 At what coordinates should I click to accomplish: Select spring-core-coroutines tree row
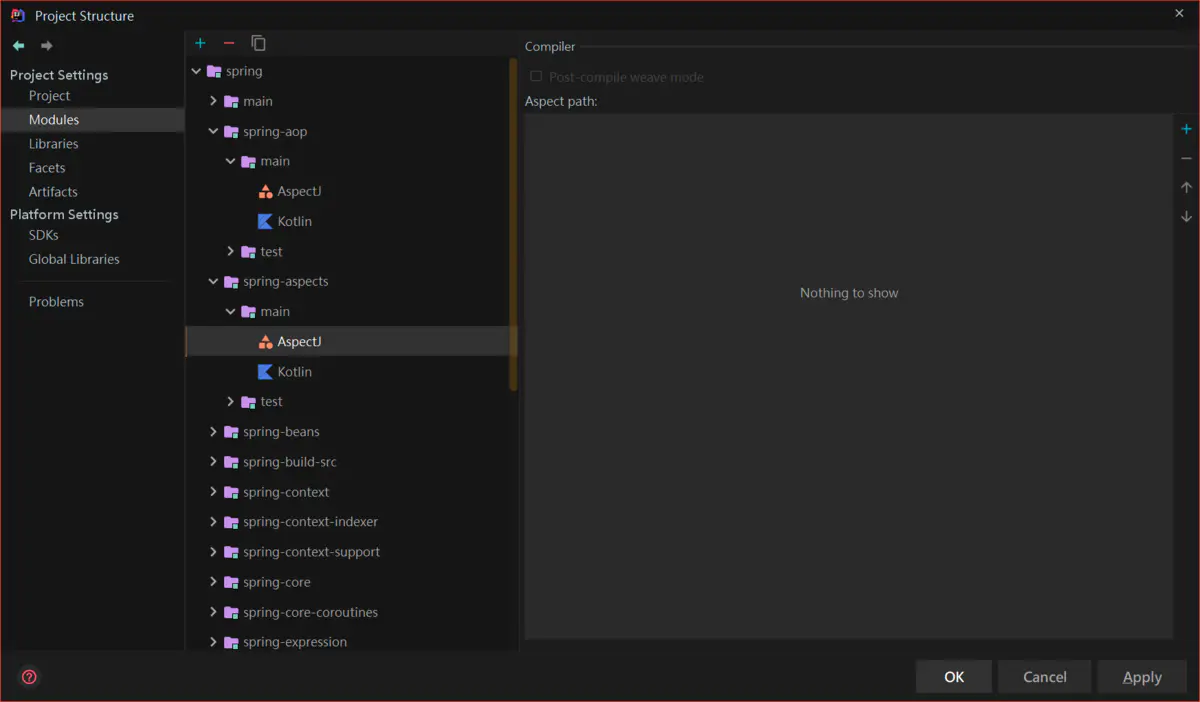pos(352,612)
